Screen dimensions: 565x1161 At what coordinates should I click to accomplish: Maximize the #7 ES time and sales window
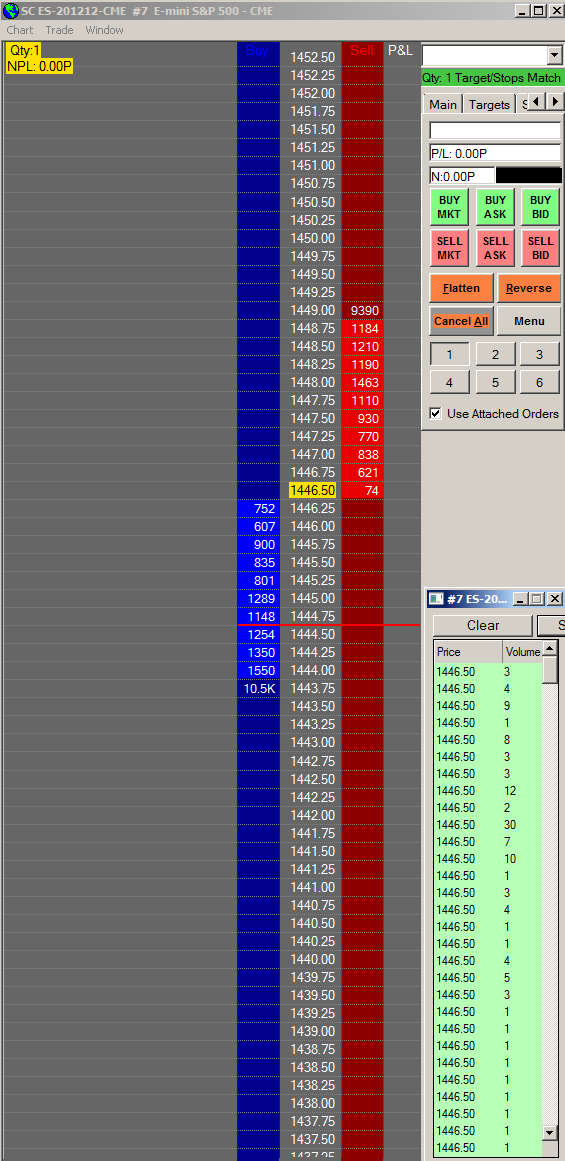tap(538, 598)
